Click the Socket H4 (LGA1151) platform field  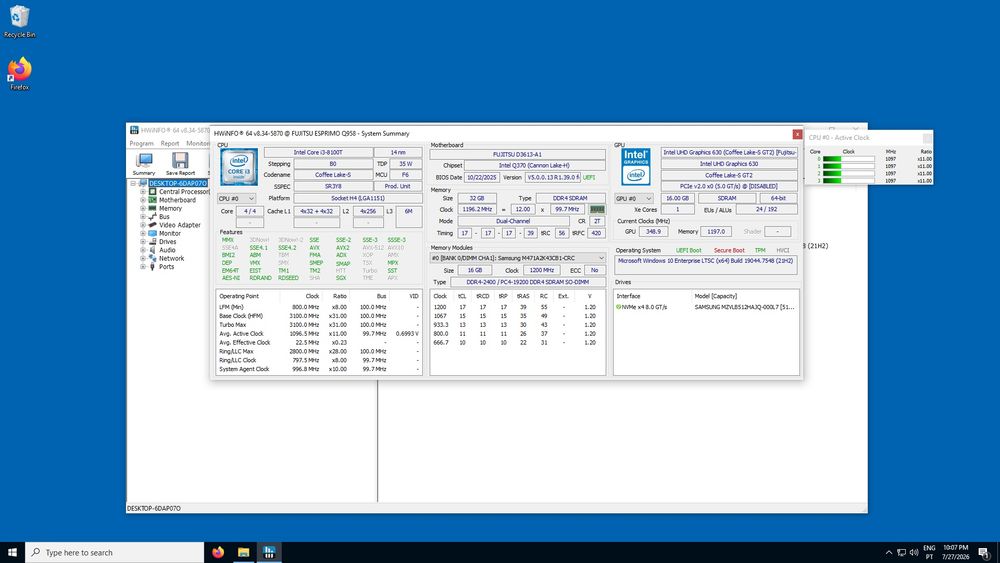(x=357, y=198)
